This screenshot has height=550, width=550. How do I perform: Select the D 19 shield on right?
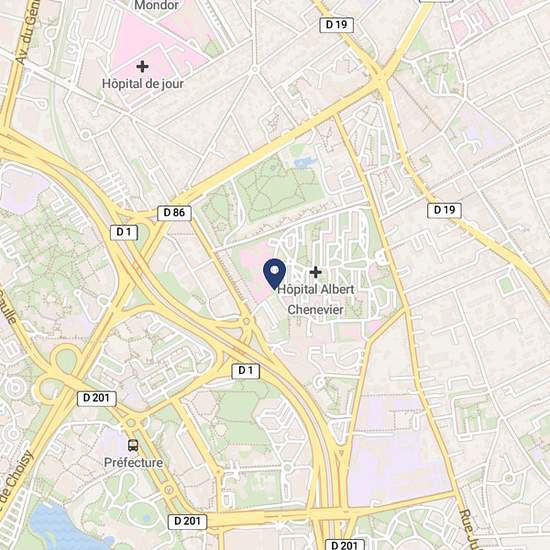tap(444, 210)
